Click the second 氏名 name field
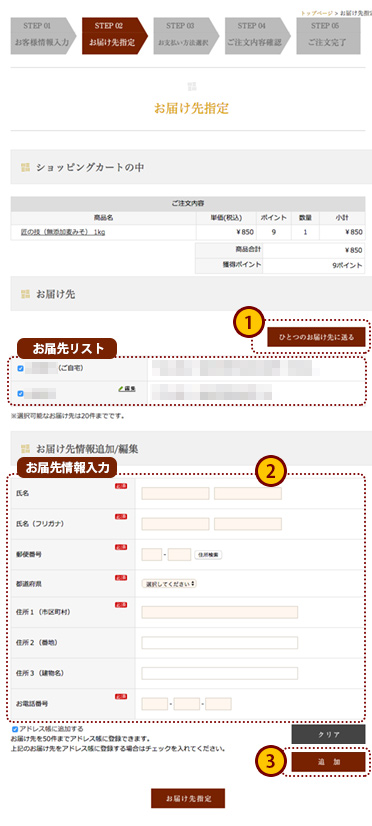 [x=248, y=494]
